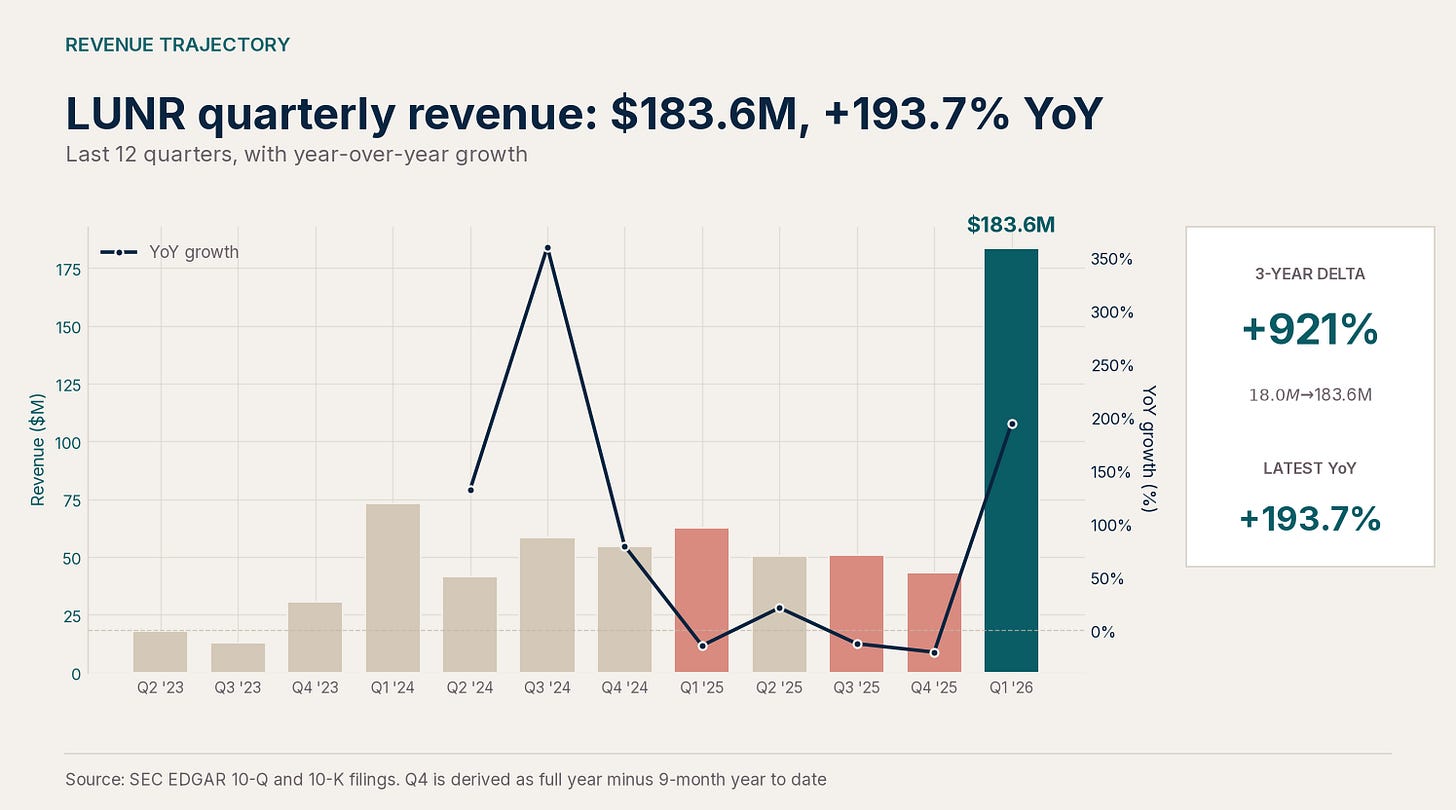This screenshot has width=1456, height=810.
Task: Click the "YoY growth (%)" right axis title
Action: (1149, 449)
